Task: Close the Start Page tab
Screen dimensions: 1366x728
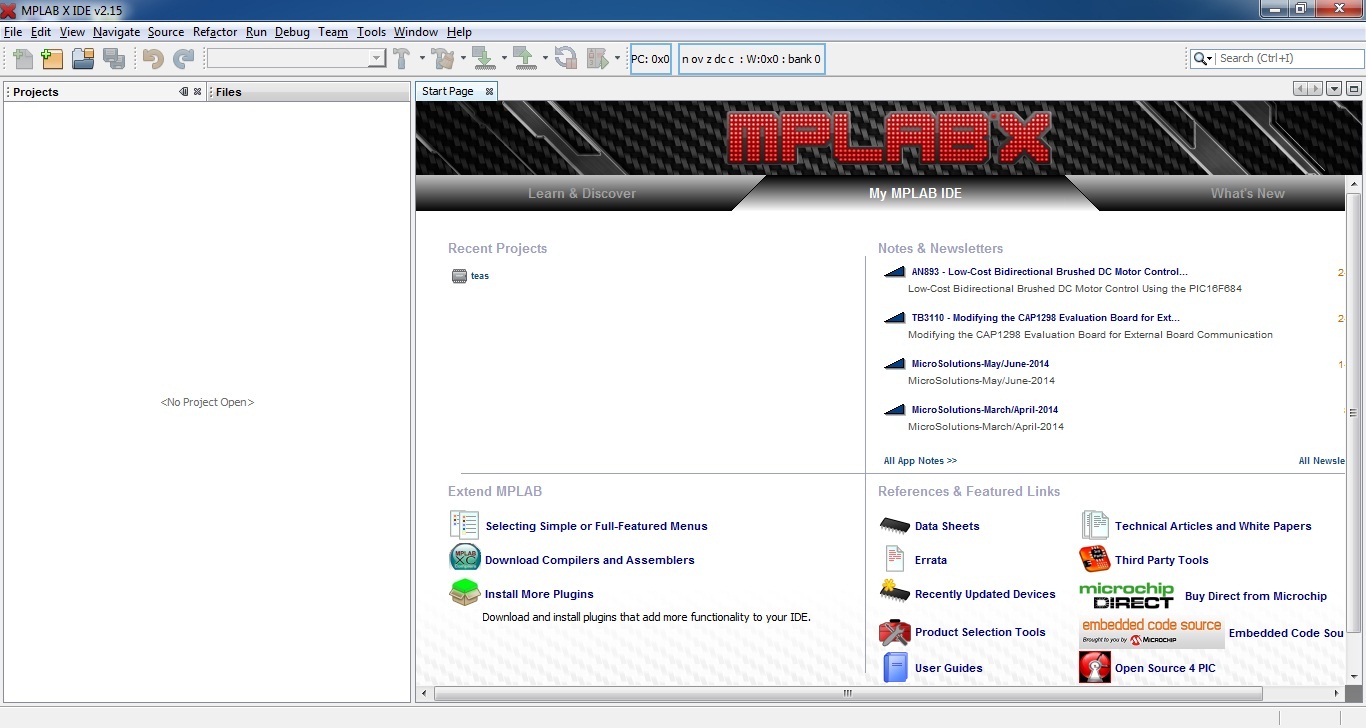Action: coord(489,91)
